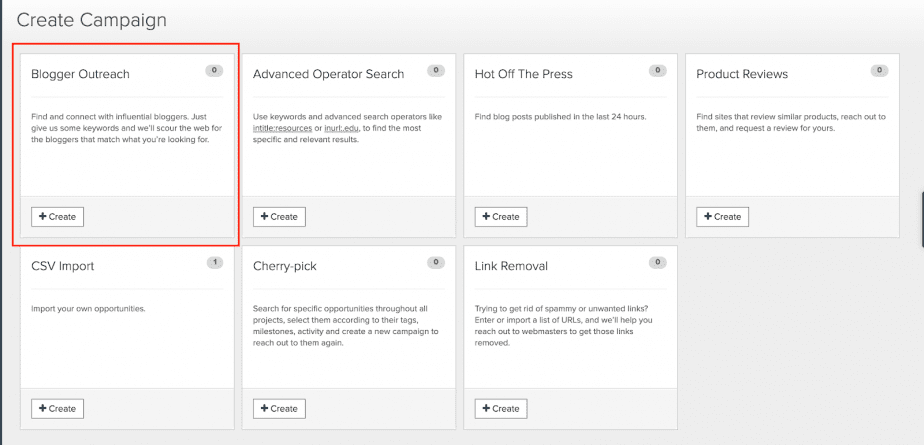Click Create under Blogger Outreach
This screenshot has width=924, height=445.
[x=58, y=216]
